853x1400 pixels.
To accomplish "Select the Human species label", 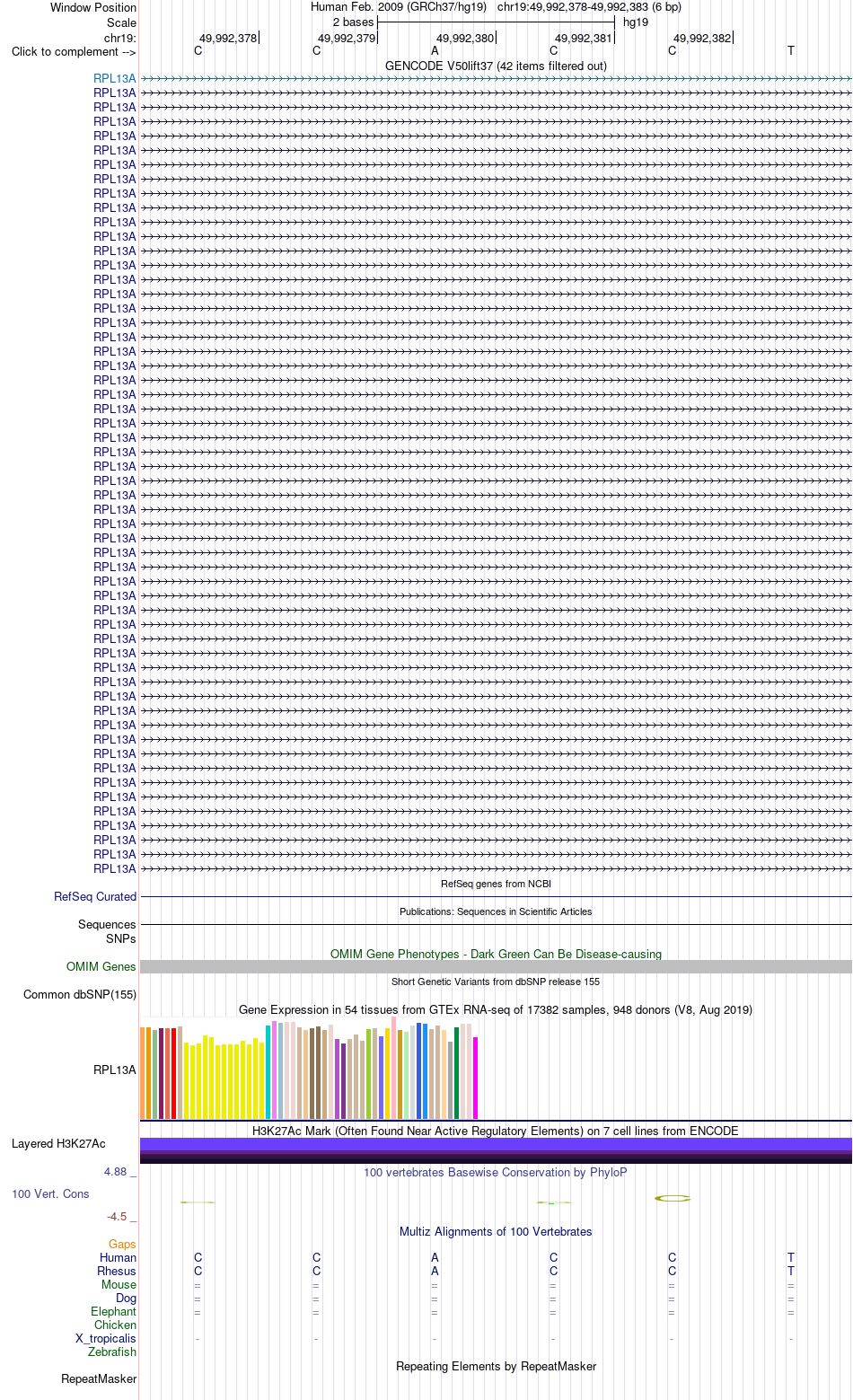I will [x=119, y=1258].
